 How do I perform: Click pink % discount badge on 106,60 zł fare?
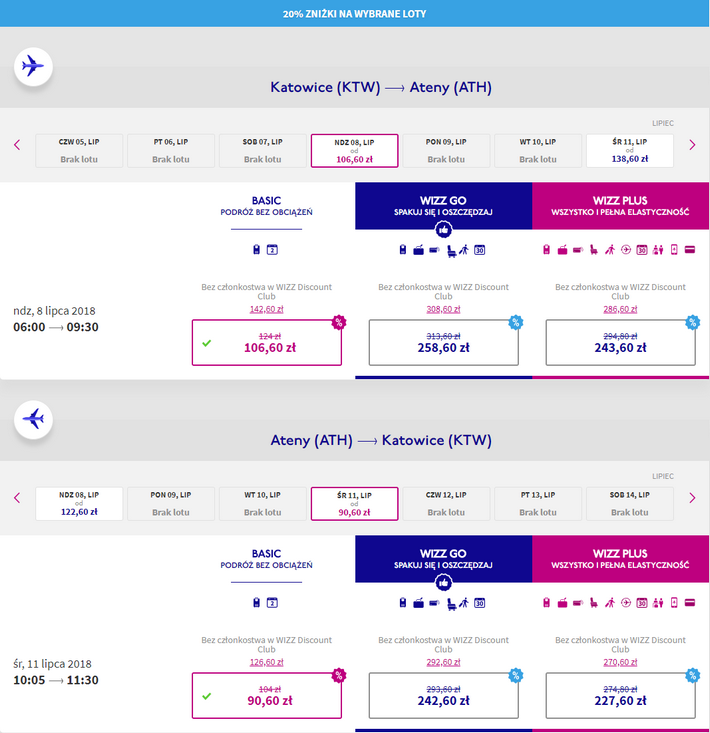click(x=339, y=322)
